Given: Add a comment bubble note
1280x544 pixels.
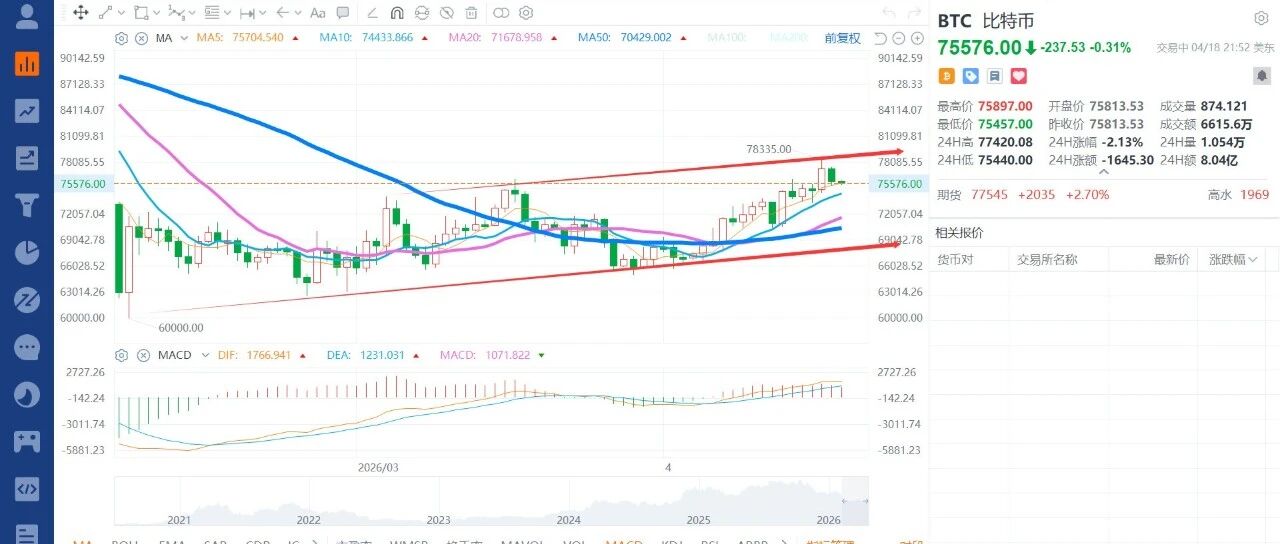Looking at the screenshot, I should coord(342,13).
